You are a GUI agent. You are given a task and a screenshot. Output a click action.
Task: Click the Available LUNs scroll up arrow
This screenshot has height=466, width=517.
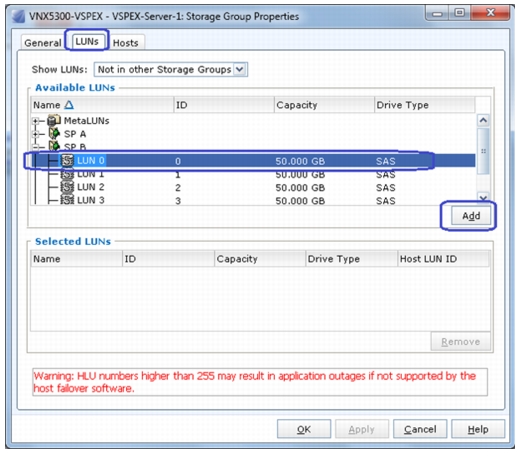483,120
